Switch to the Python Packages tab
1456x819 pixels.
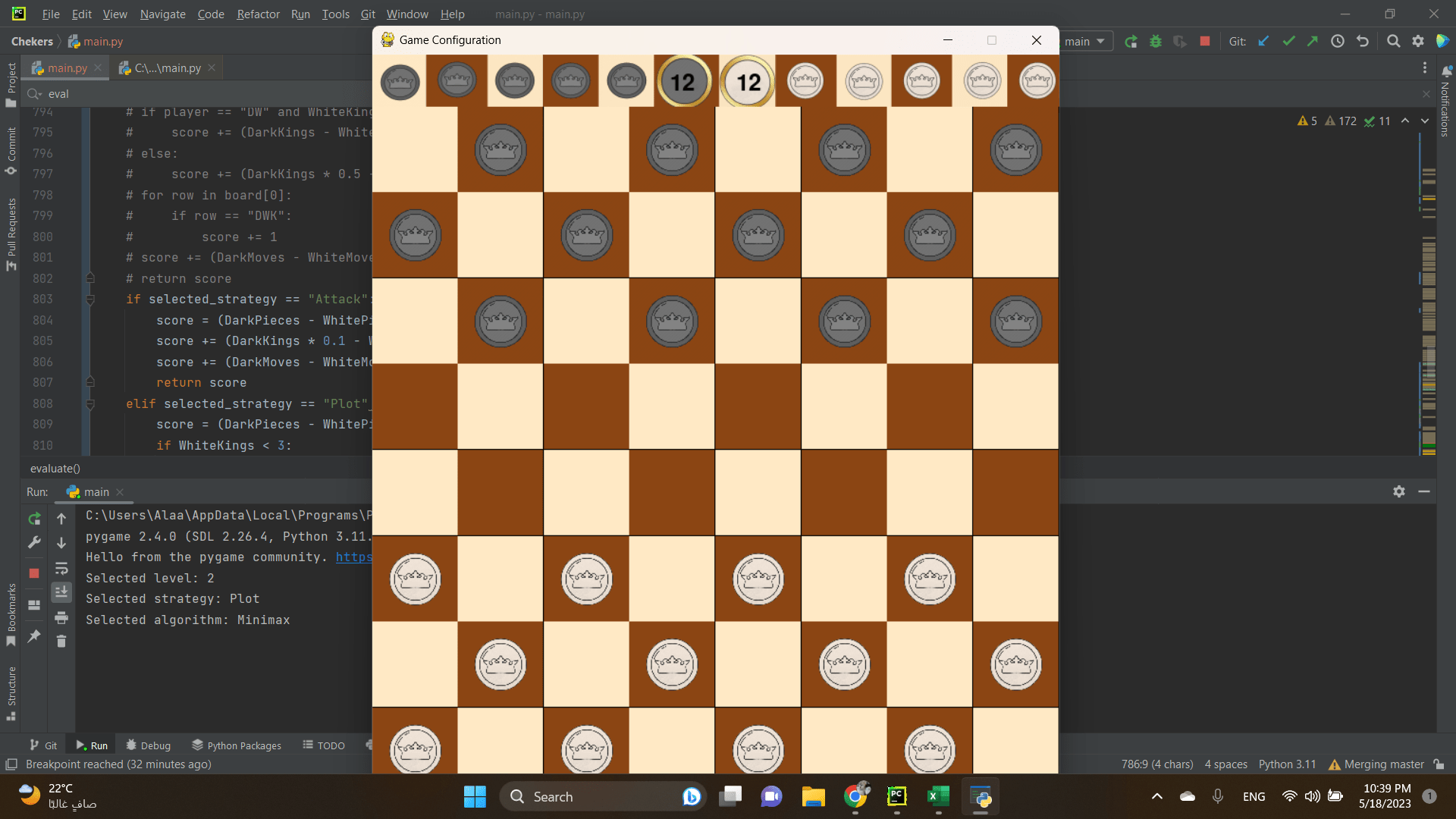tap(236, 745)
